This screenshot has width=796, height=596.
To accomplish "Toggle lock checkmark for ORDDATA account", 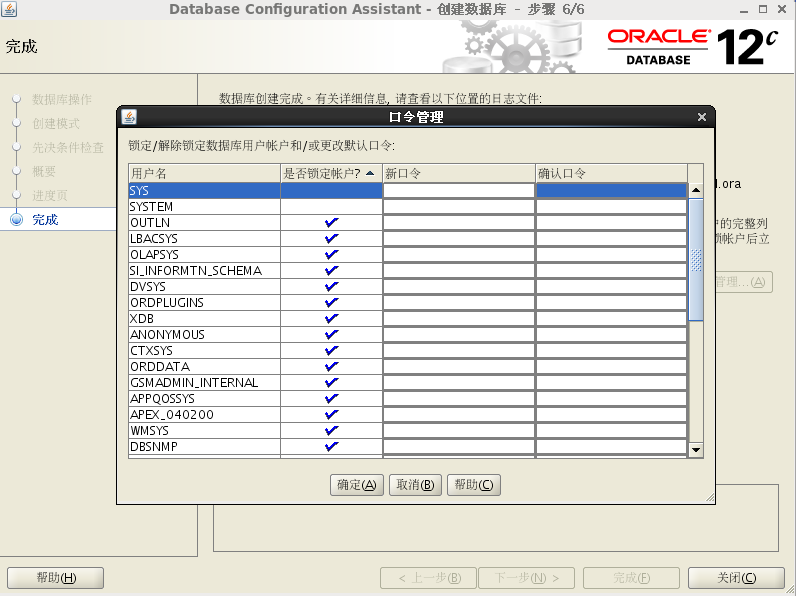I will [331, 367].
